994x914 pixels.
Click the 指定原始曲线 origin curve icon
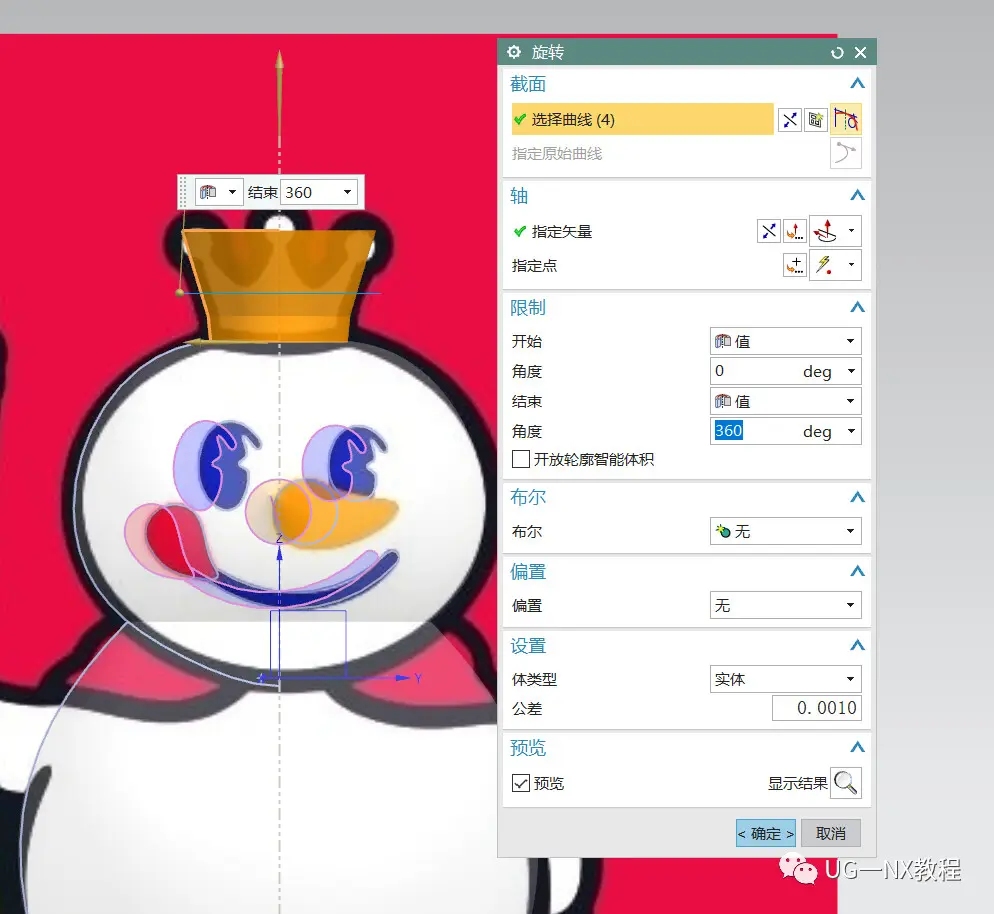[846, 153]
